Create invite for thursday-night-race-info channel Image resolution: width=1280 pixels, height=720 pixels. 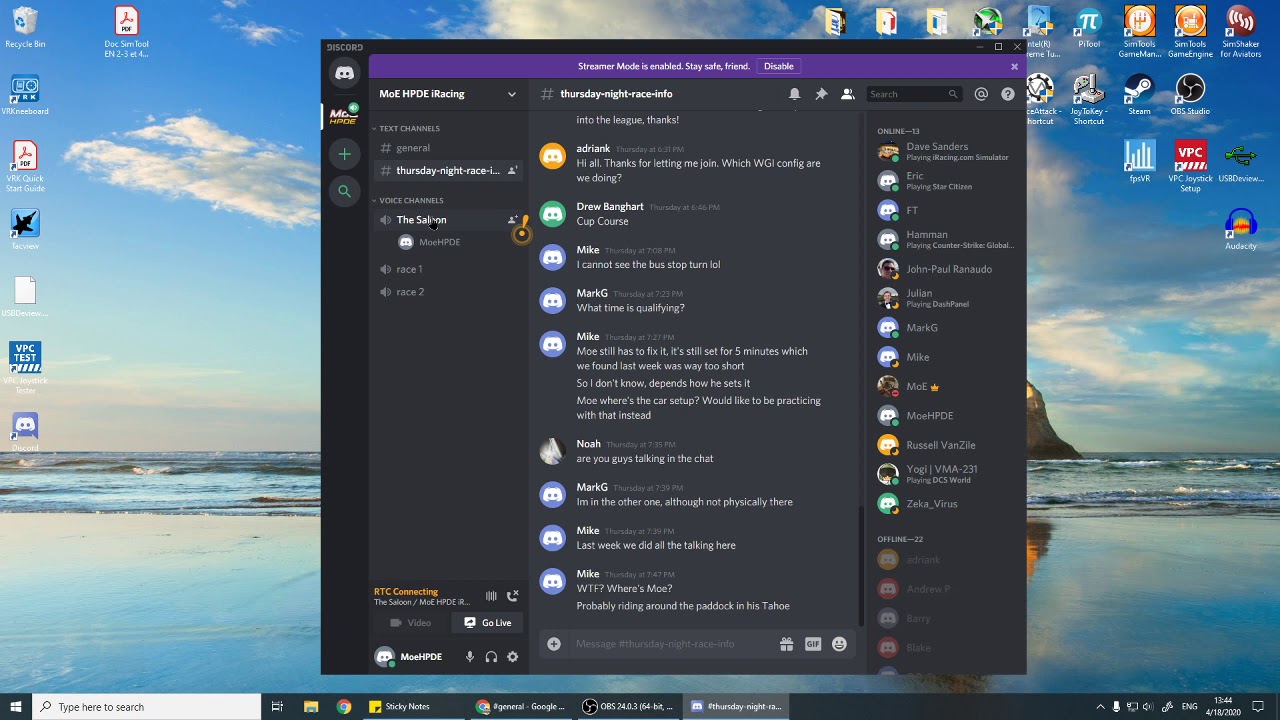512,171
